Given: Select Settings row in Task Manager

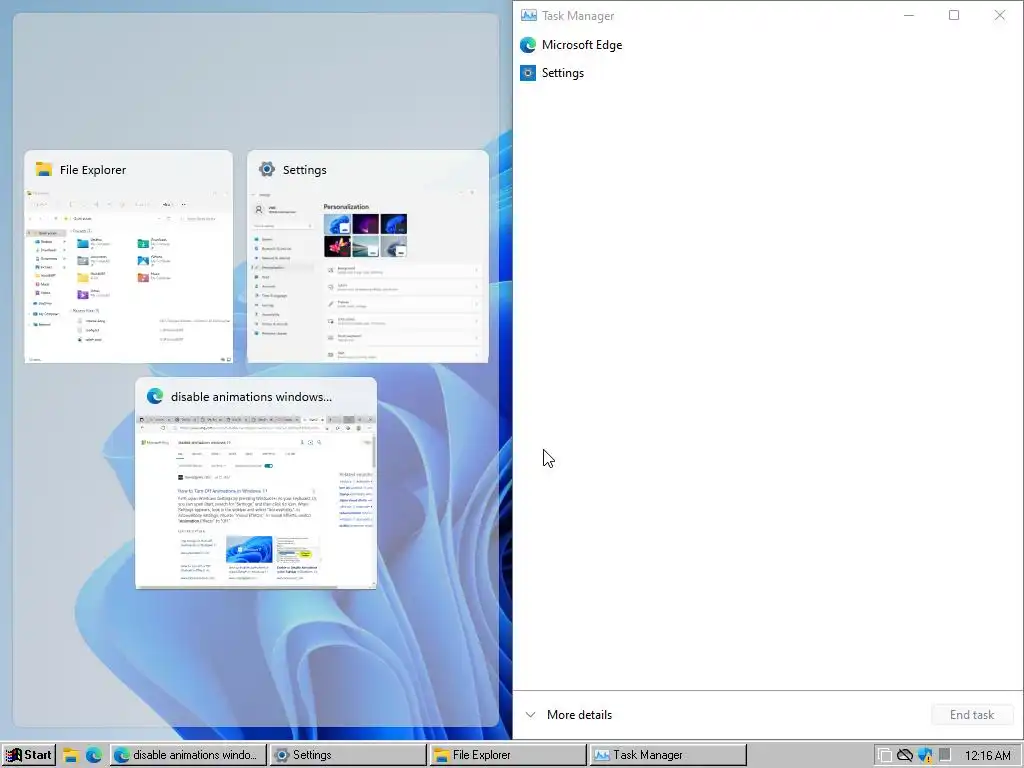Looking at the screenshot, I should [768, 73].
